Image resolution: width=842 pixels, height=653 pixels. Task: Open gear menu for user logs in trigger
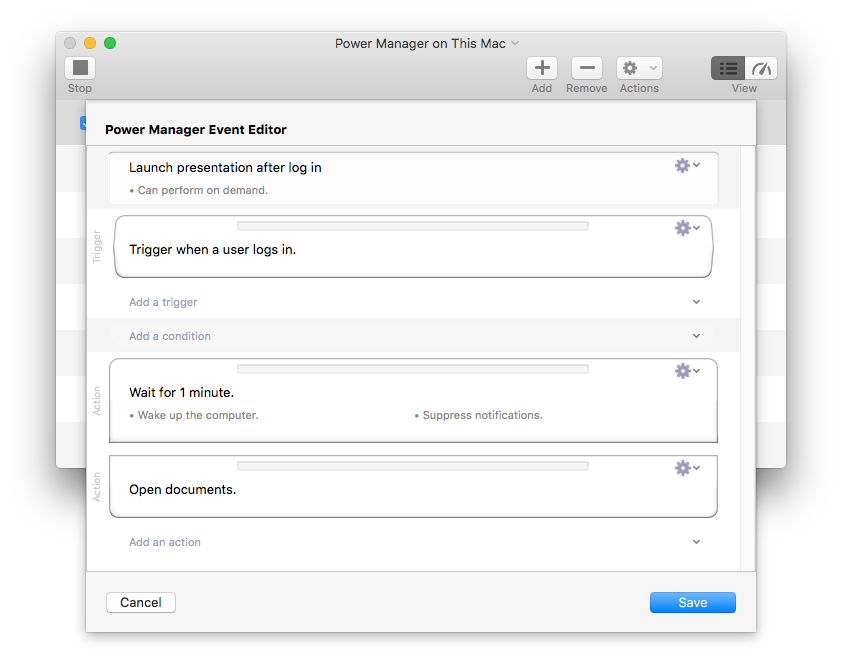point(687,228)
